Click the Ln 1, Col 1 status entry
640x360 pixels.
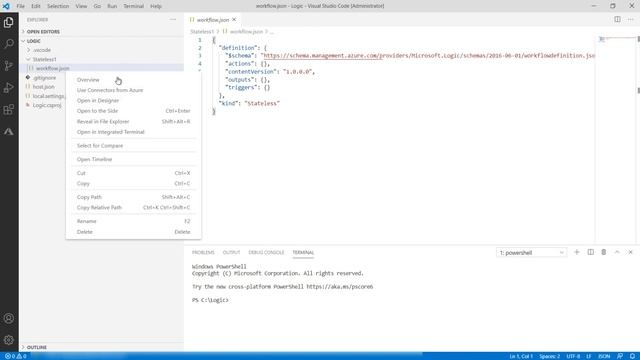[x=521, y=356]
